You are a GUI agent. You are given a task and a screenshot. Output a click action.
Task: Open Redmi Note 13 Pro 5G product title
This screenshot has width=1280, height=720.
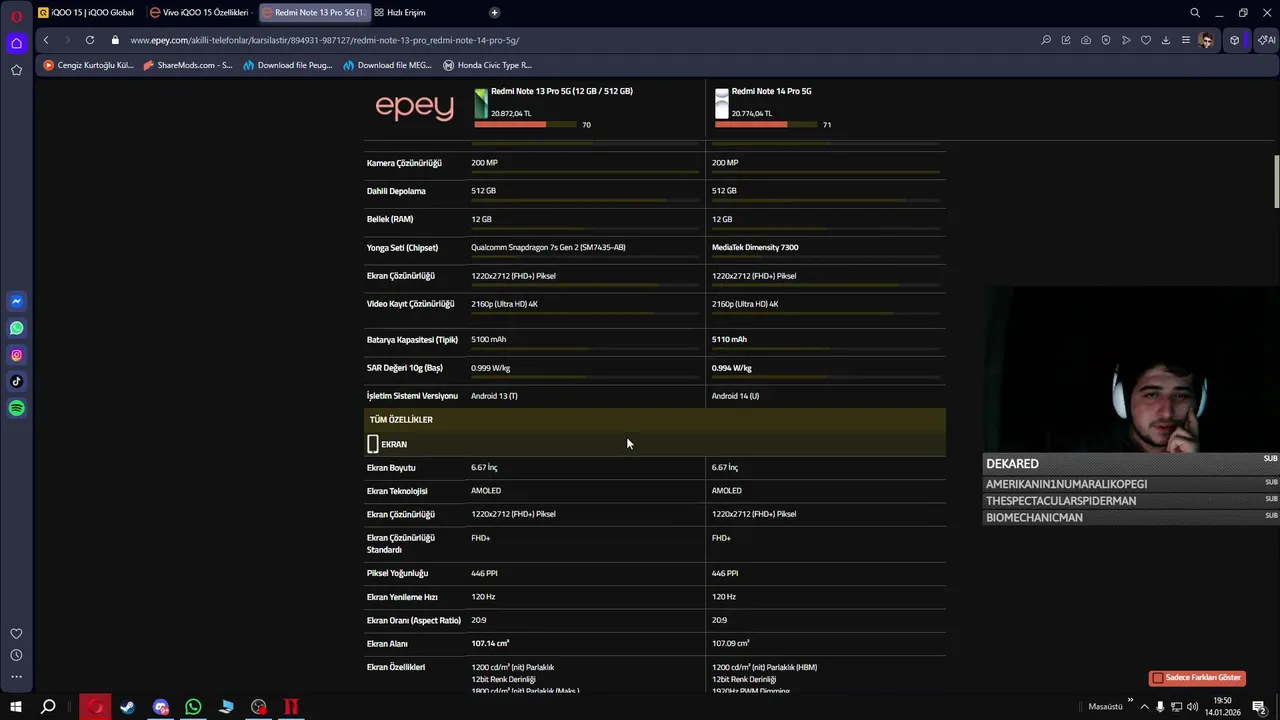(562, 91)
